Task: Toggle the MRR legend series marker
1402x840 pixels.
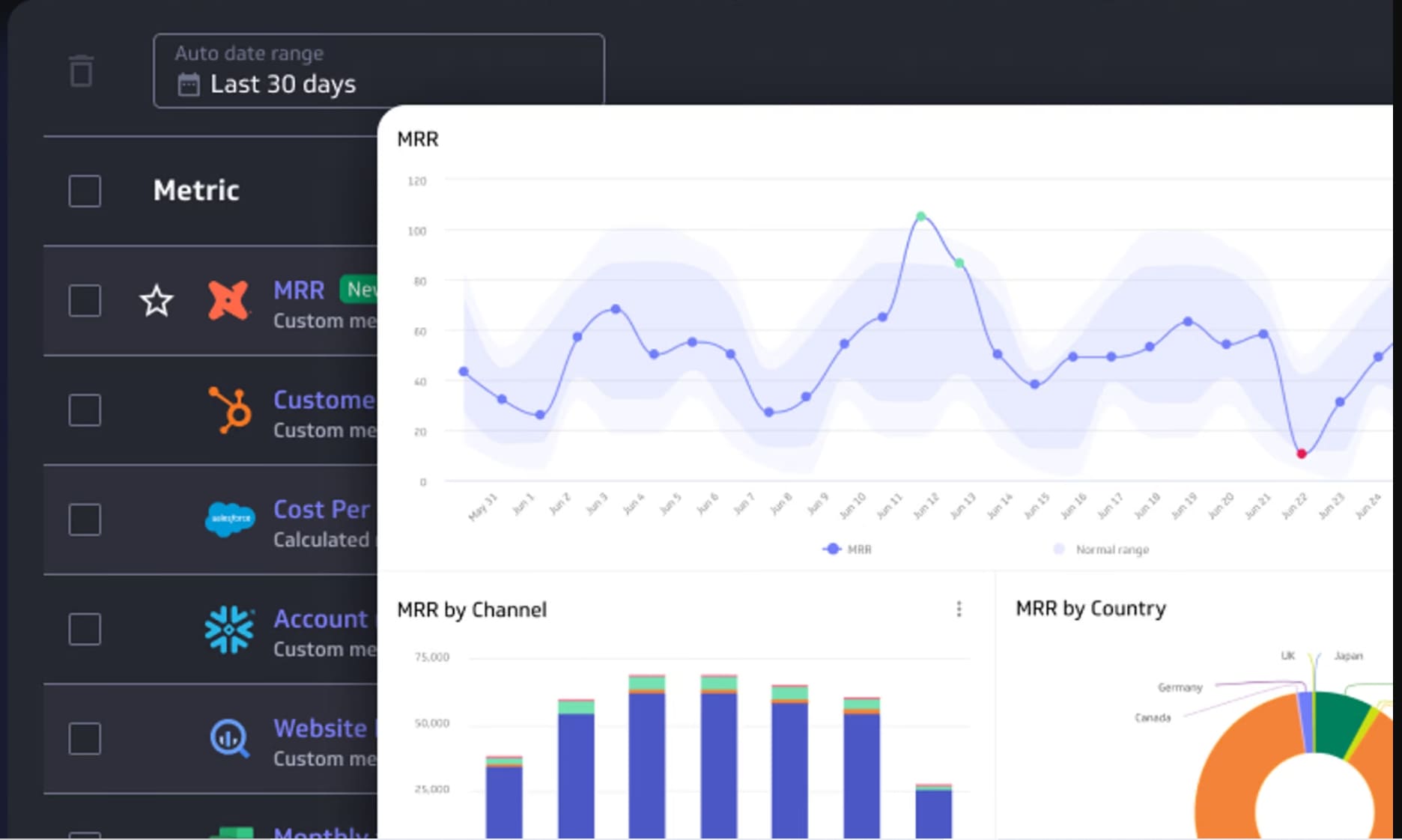Action: 832,549
